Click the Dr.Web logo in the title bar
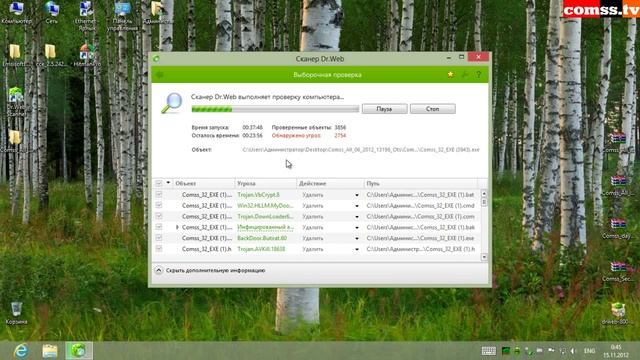This screenshot has width=640, height=360. point(156,59)
